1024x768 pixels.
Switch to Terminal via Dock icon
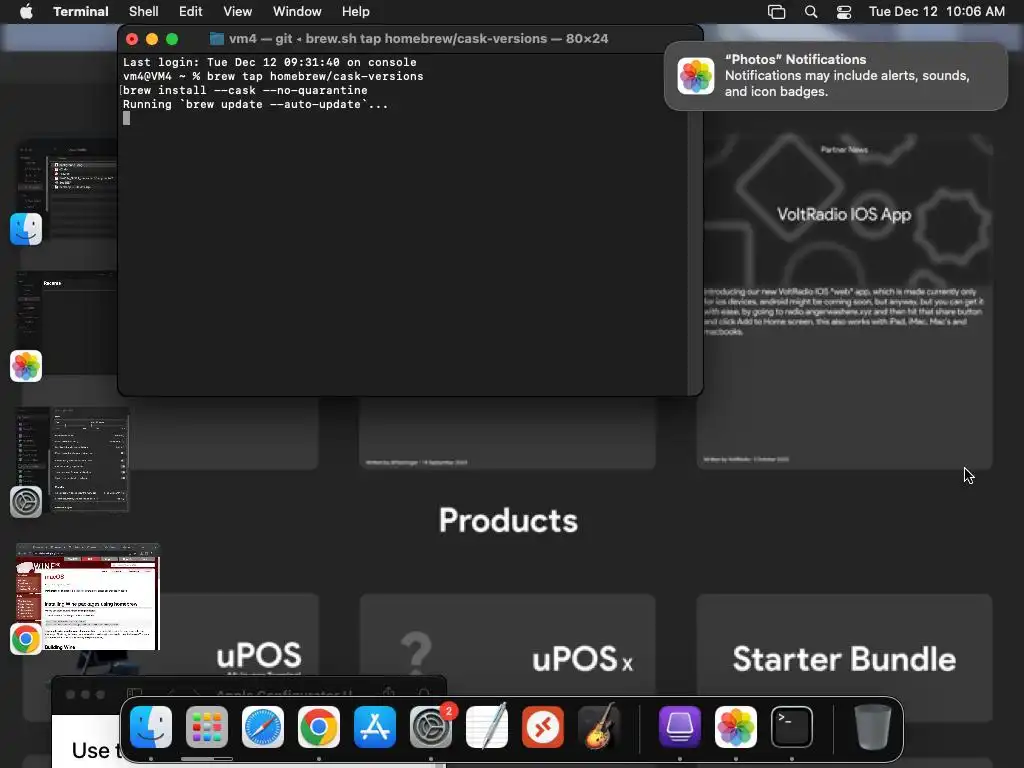[792, 727]
